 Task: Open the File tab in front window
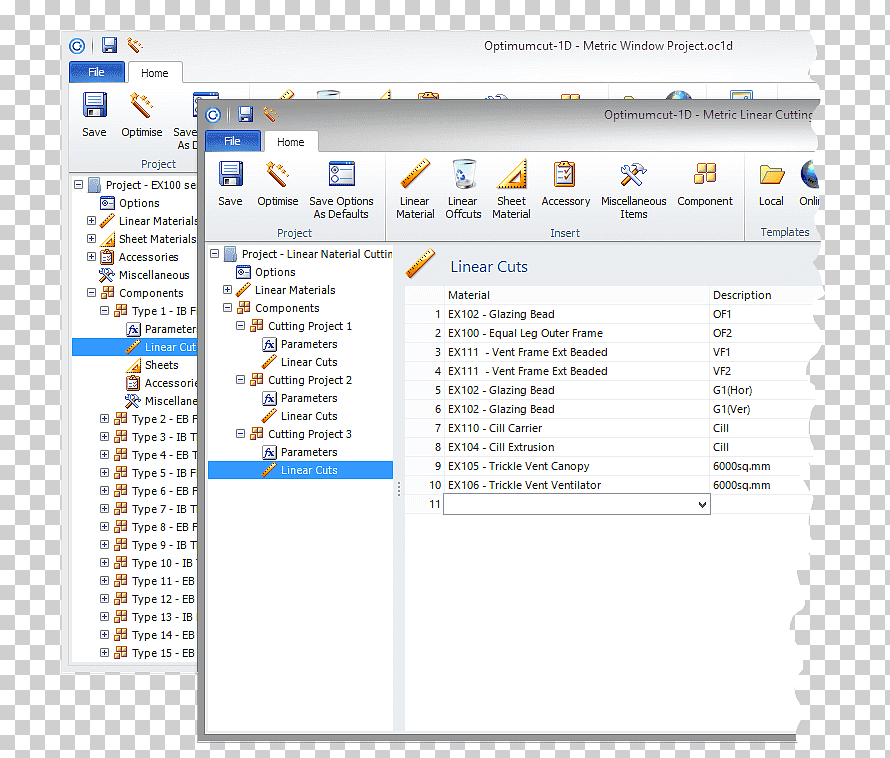pyautogui.click(x=233, y=141)
